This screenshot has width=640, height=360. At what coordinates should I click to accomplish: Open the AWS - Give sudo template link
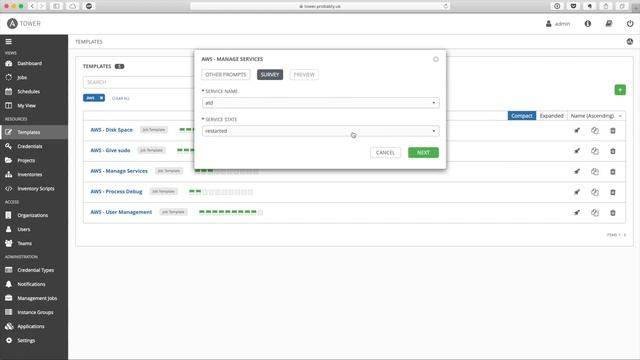[110, 150]
